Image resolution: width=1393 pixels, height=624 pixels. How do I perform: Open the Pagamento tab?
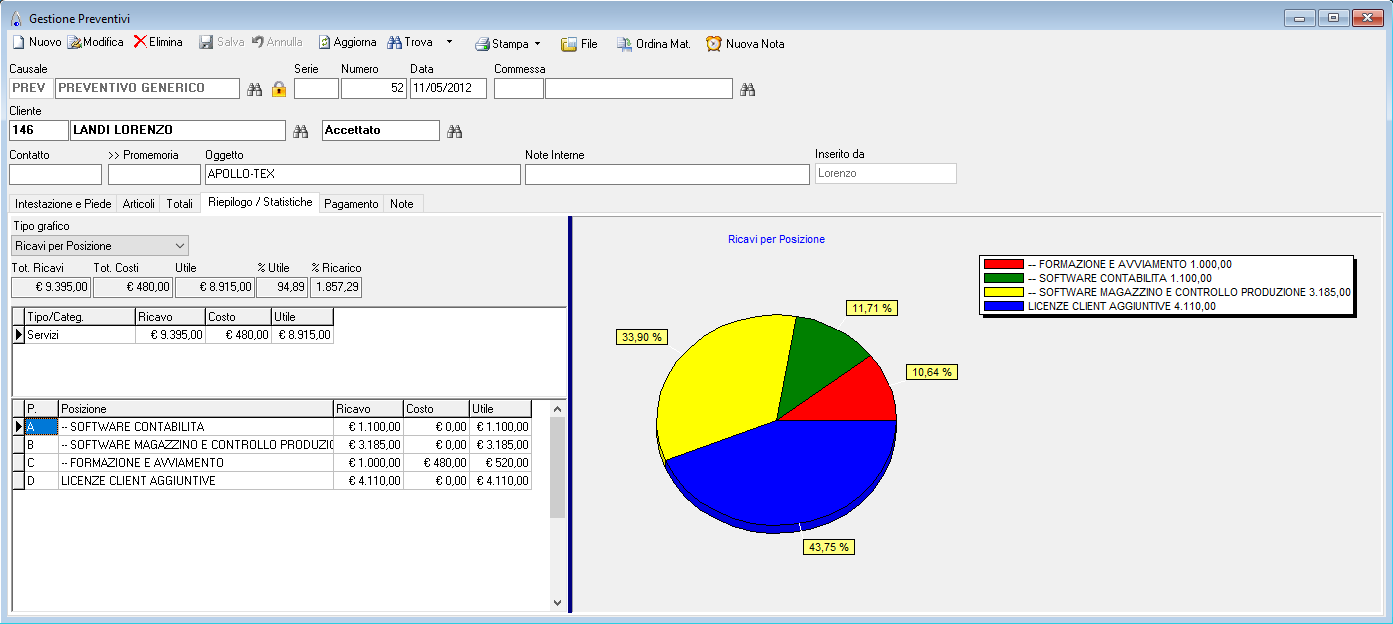tap(351, 203)
